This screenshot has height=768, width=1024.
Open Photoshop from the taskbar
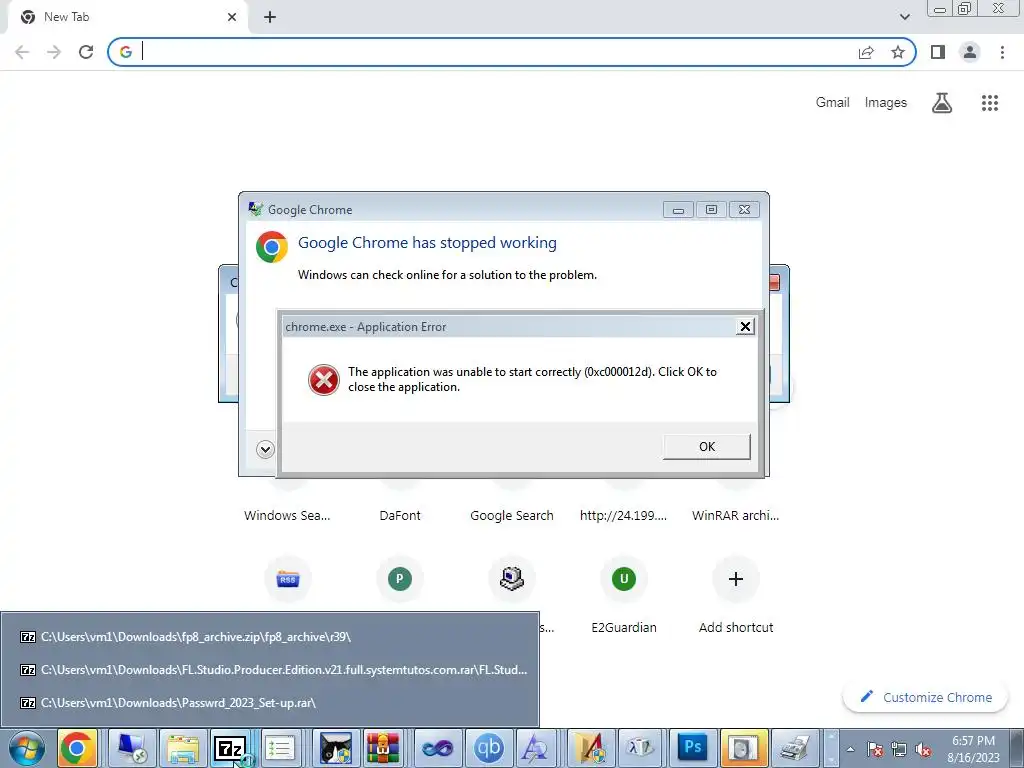pos(692,748)
